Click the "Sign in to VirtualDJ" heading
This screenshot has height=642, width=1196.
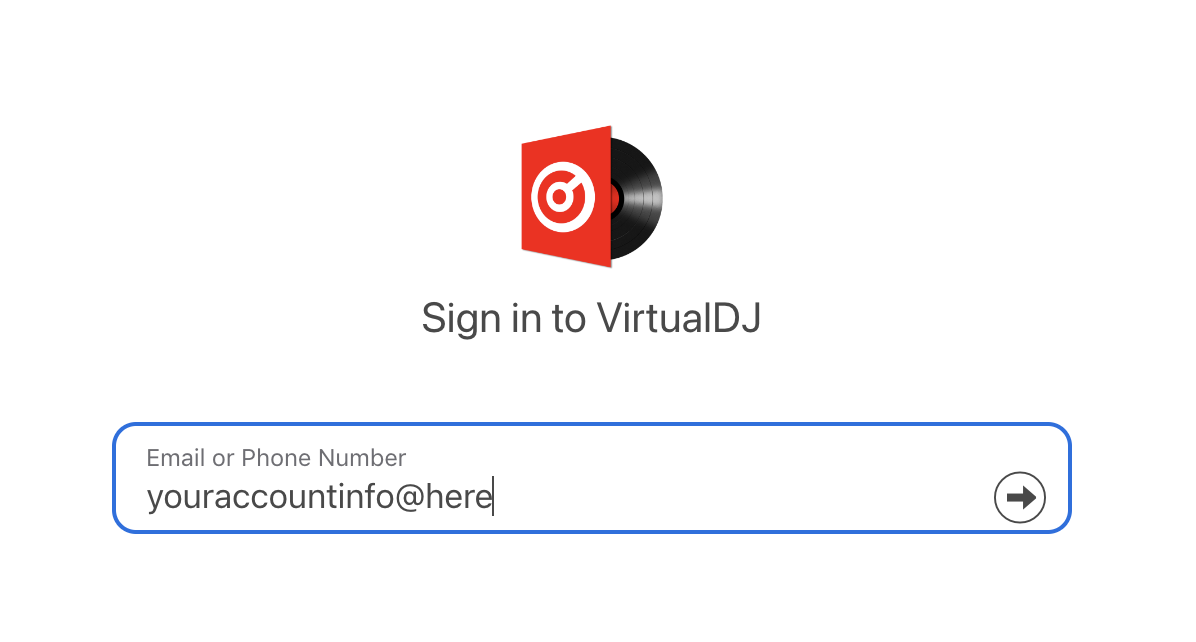coord(591,318)
